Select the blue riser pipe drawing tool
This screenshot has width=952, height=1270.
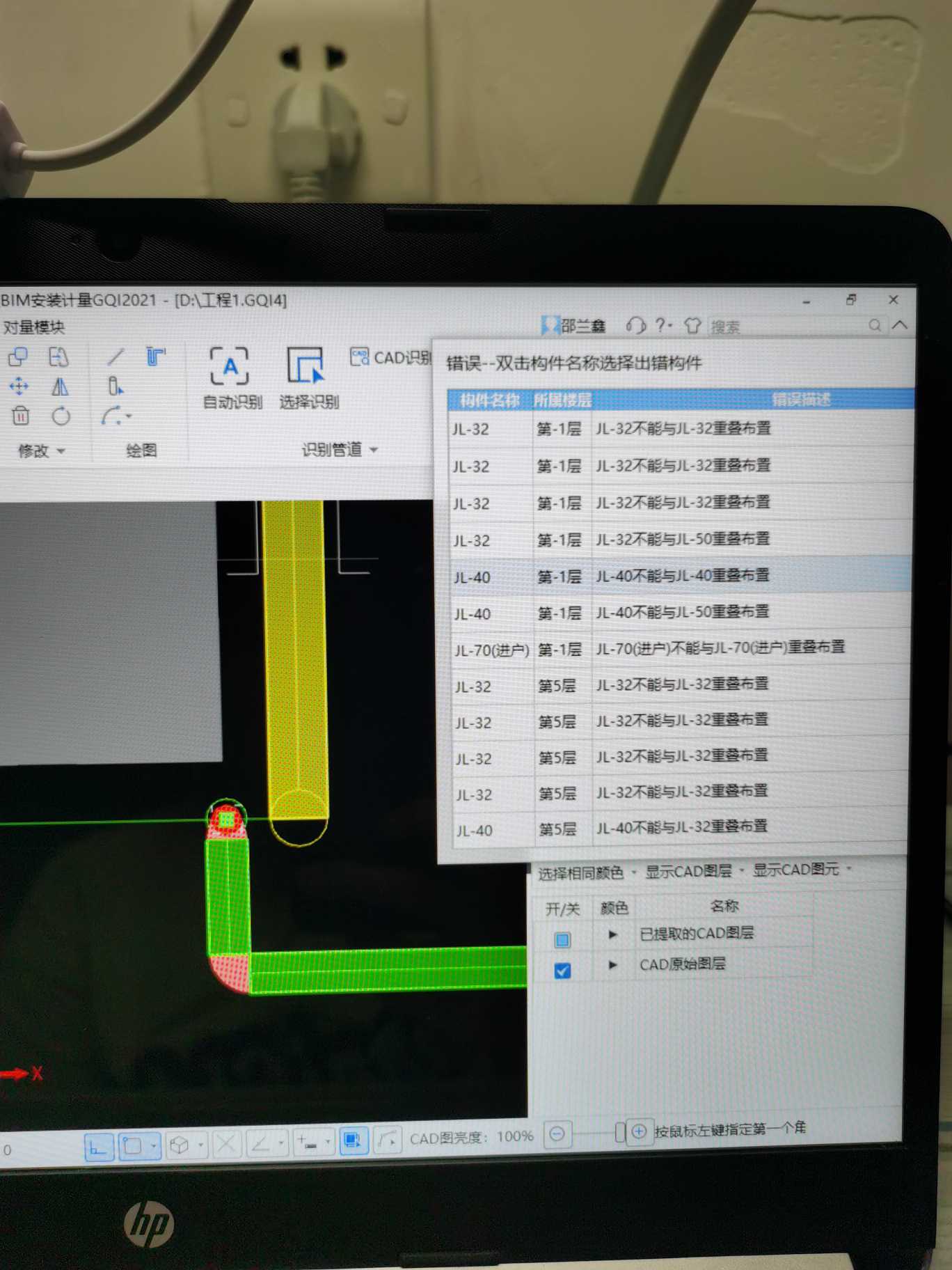[x=155, y=356]
